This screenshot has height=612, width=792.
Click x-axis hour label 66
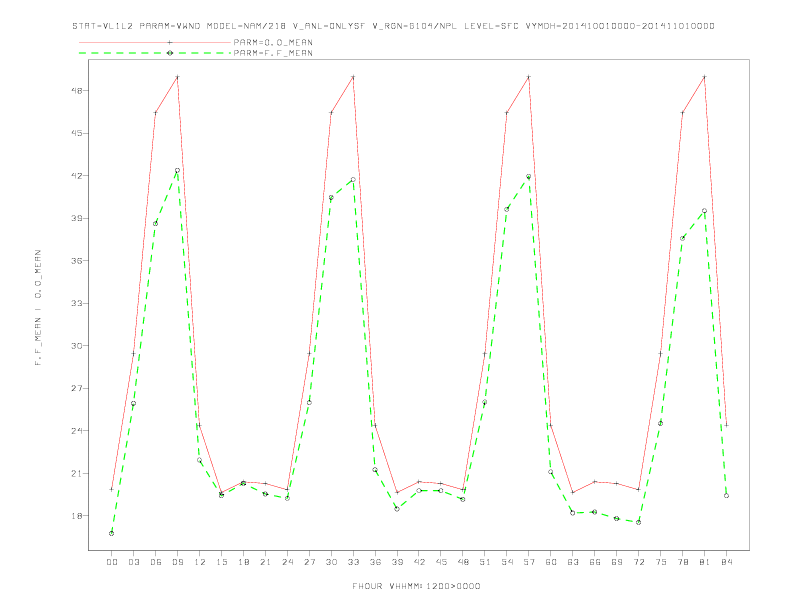[595, 562]
